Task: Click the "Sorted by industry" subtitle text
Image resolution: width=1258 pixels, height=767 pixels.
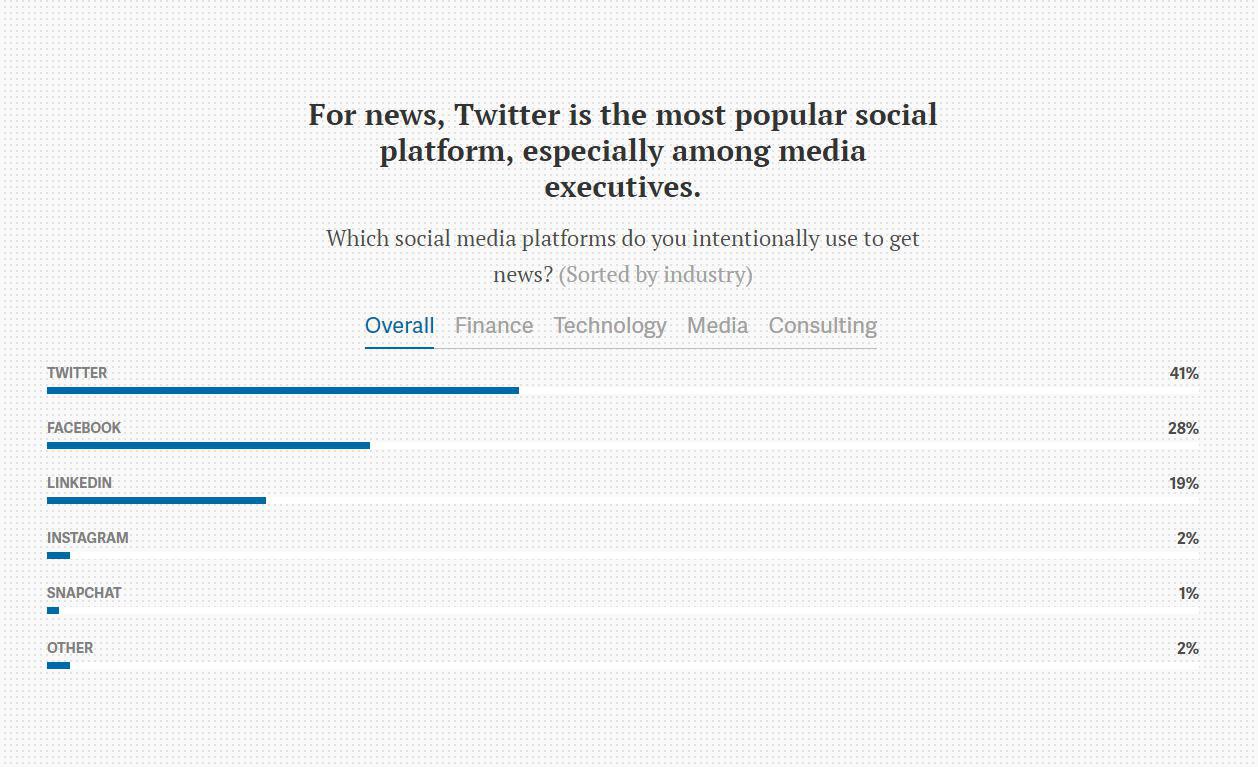Action: coord(655,275)
